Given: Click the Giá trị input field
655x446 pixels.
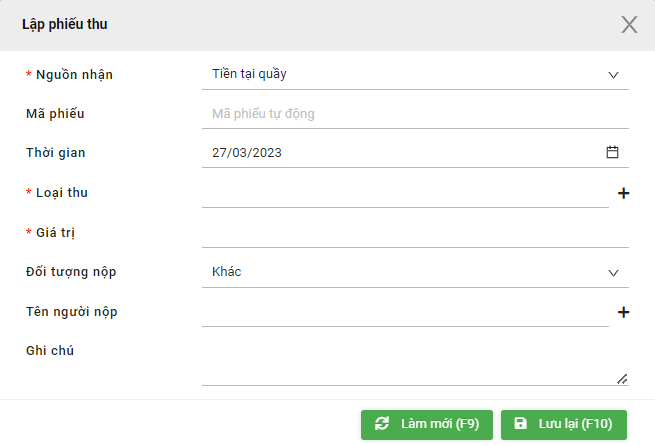Looking at the screenshot, I should tap(415, 233).
